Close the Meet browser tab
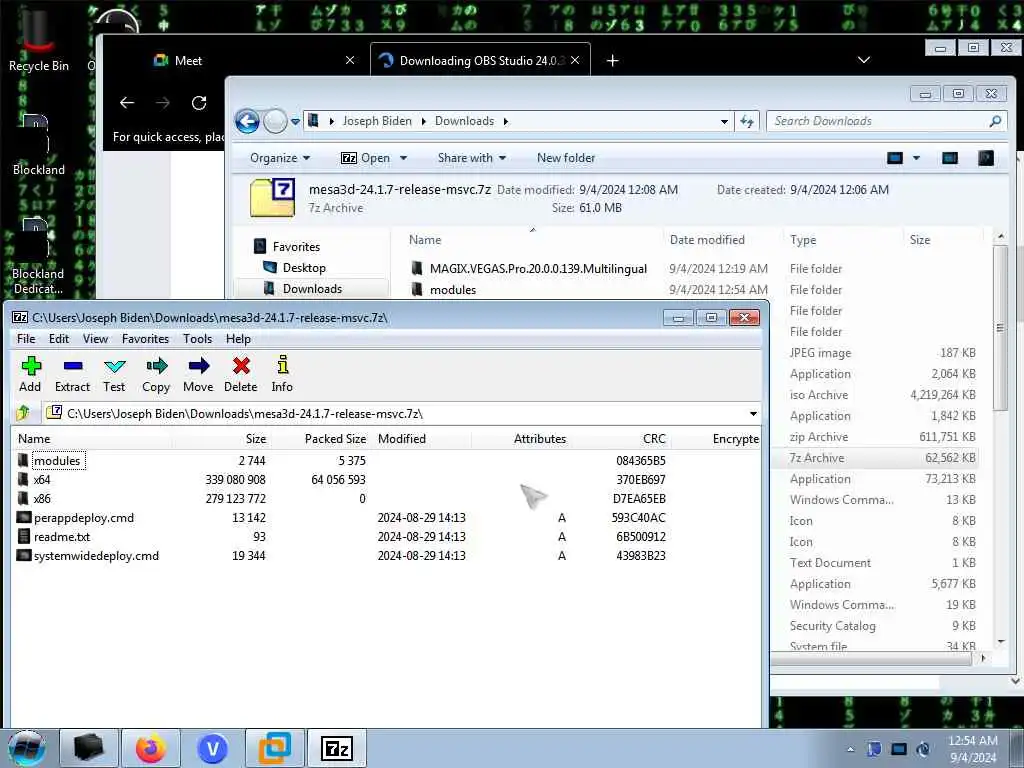The height and width of the screenshot is (768, 1024). tap(350, 60)
